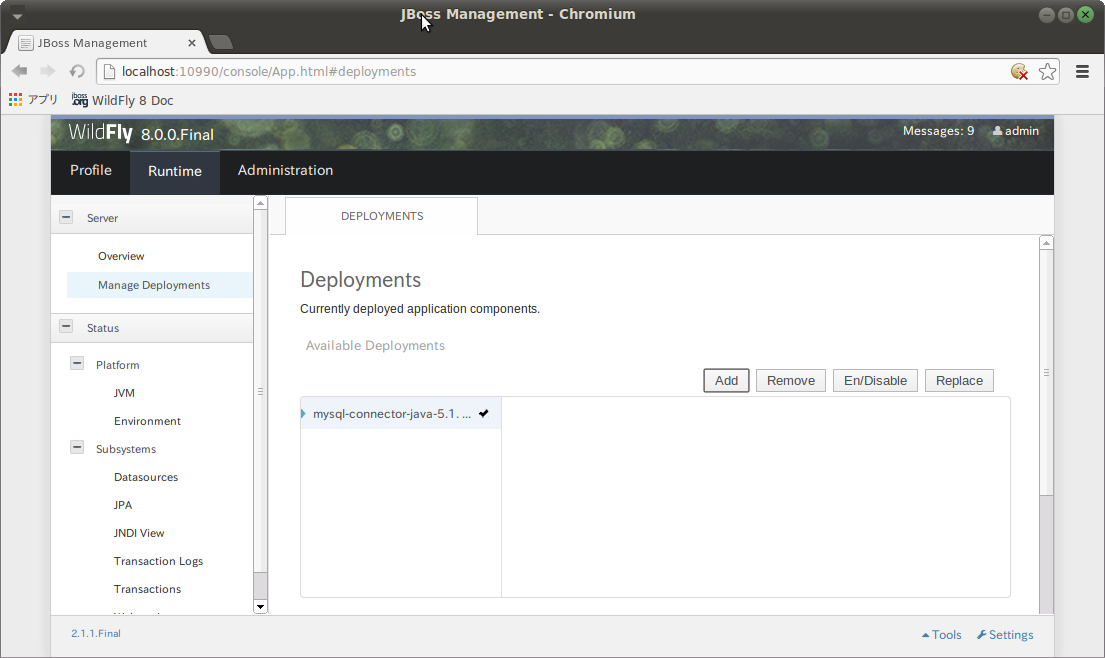Collapse the Platform tree group
Viewport: 1105px width, 658px height.
[77, 363]
